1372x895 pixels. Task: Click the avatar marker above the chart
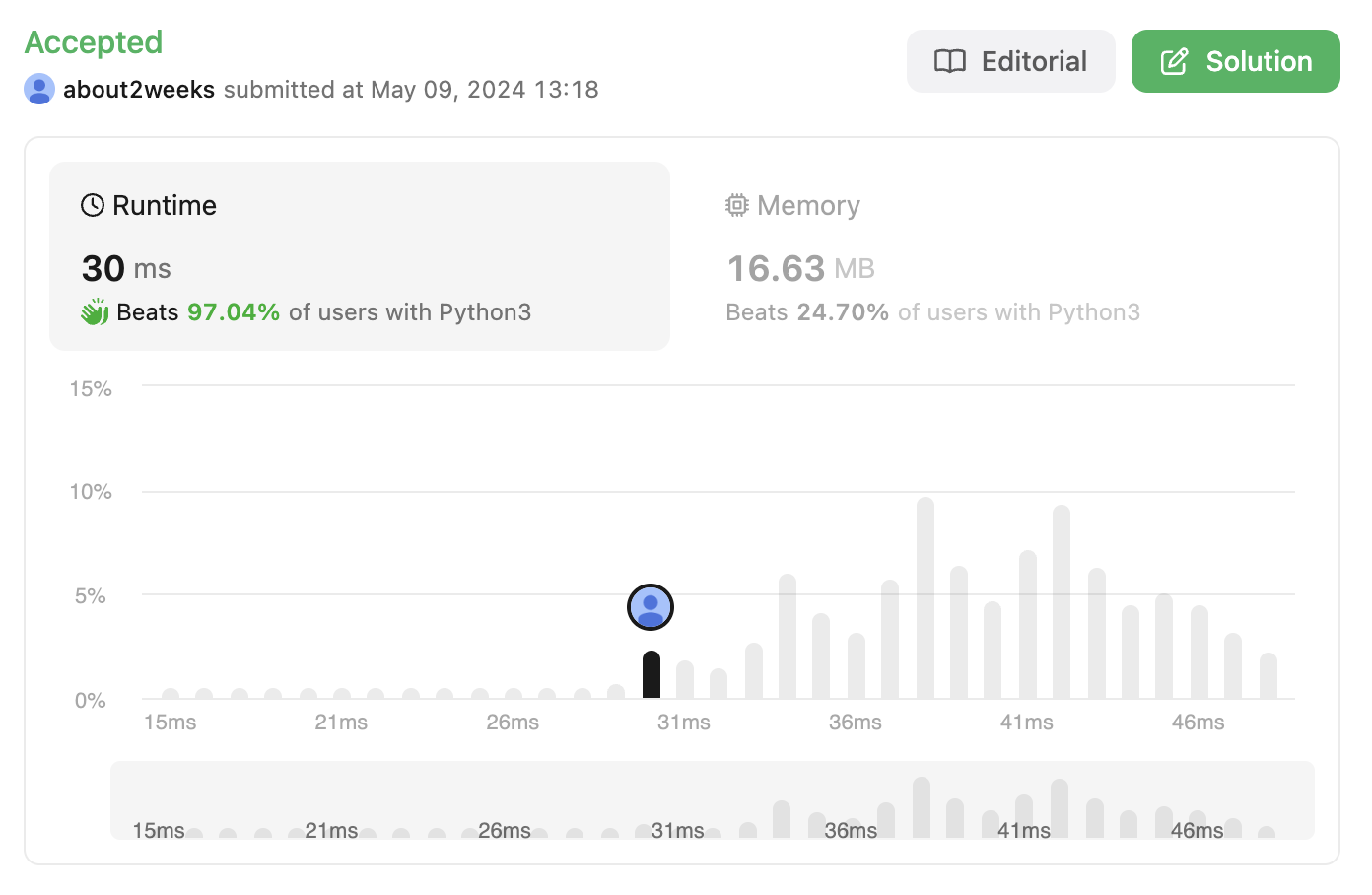point(651,607)
